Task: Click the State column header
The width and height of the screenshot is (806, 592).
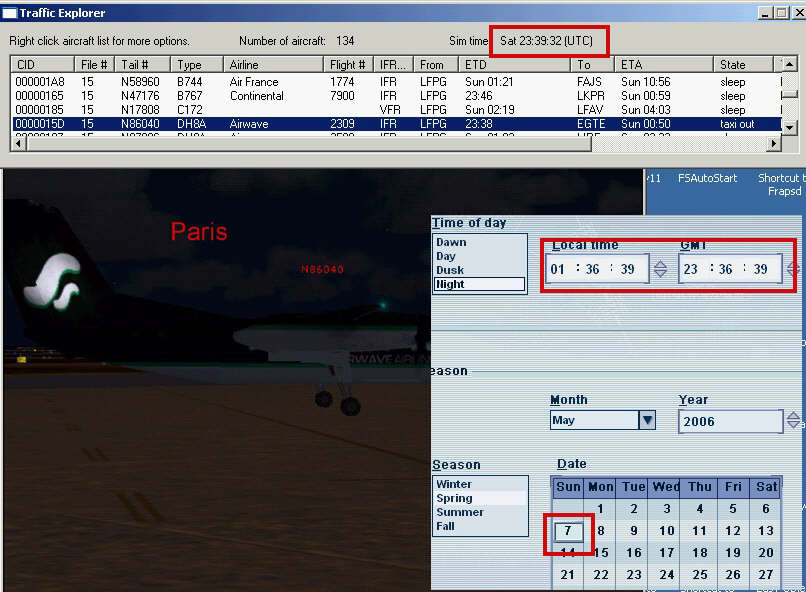Action: pyautogui.click(x=743, y=65)
